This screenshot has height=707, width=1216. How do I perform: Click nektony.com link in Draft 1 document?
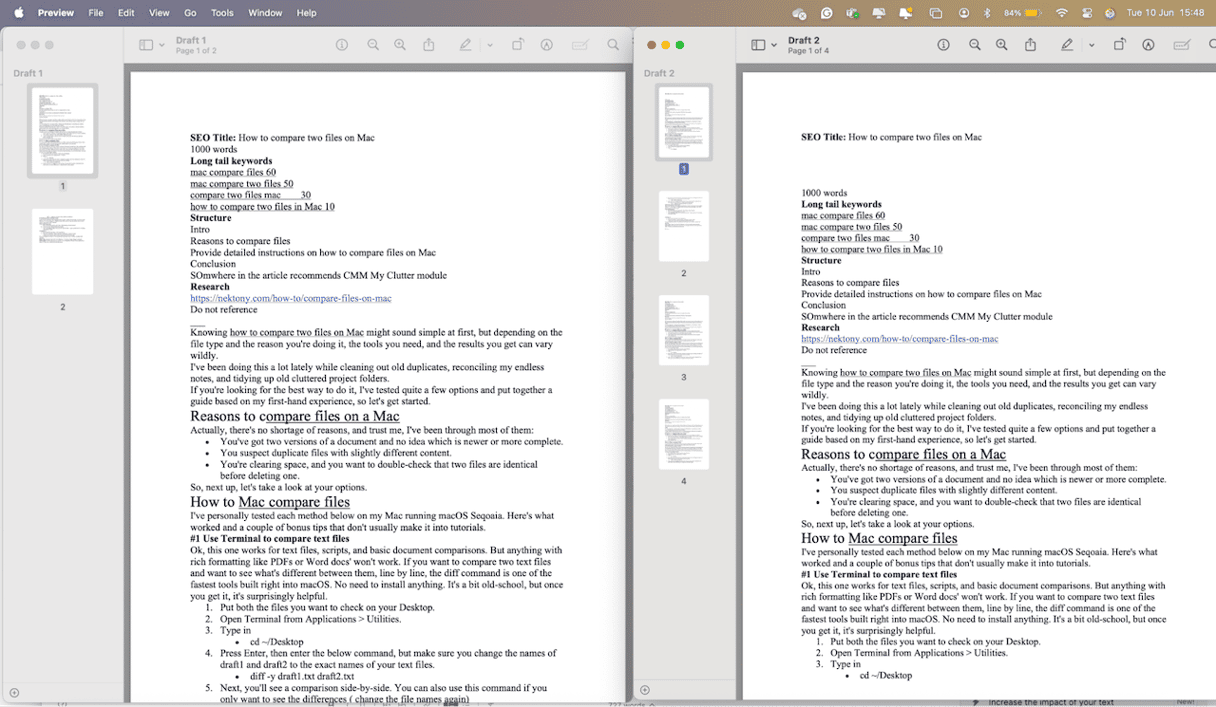pyautogui.click(x=290, y=298)
